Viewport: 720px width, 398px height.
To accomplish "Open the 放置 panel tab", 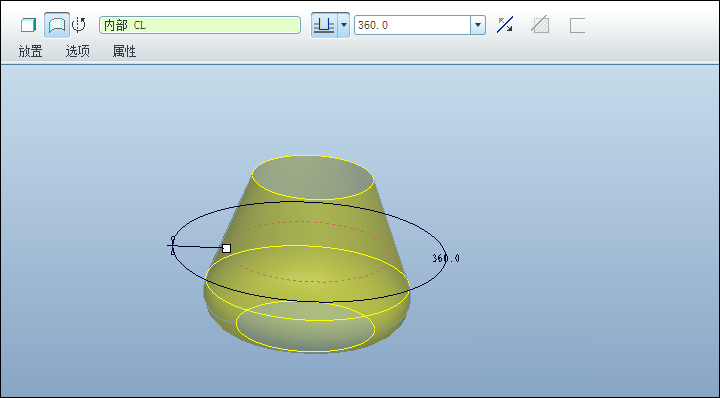I will pos(30,51).
